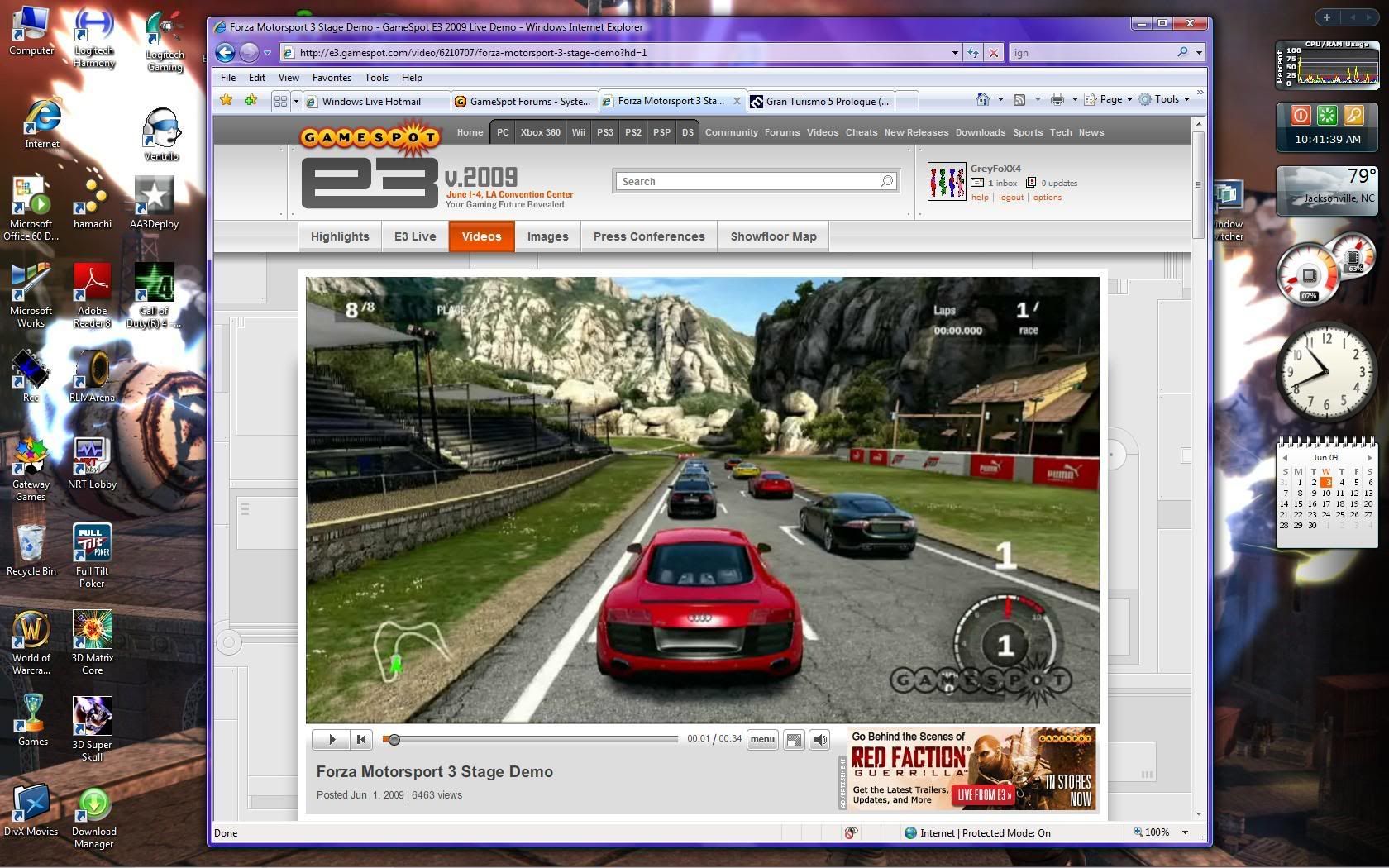Run the search via magnifier in GameSpot search box
Screen dimensions: 1389x868
[x=887, y=181]
